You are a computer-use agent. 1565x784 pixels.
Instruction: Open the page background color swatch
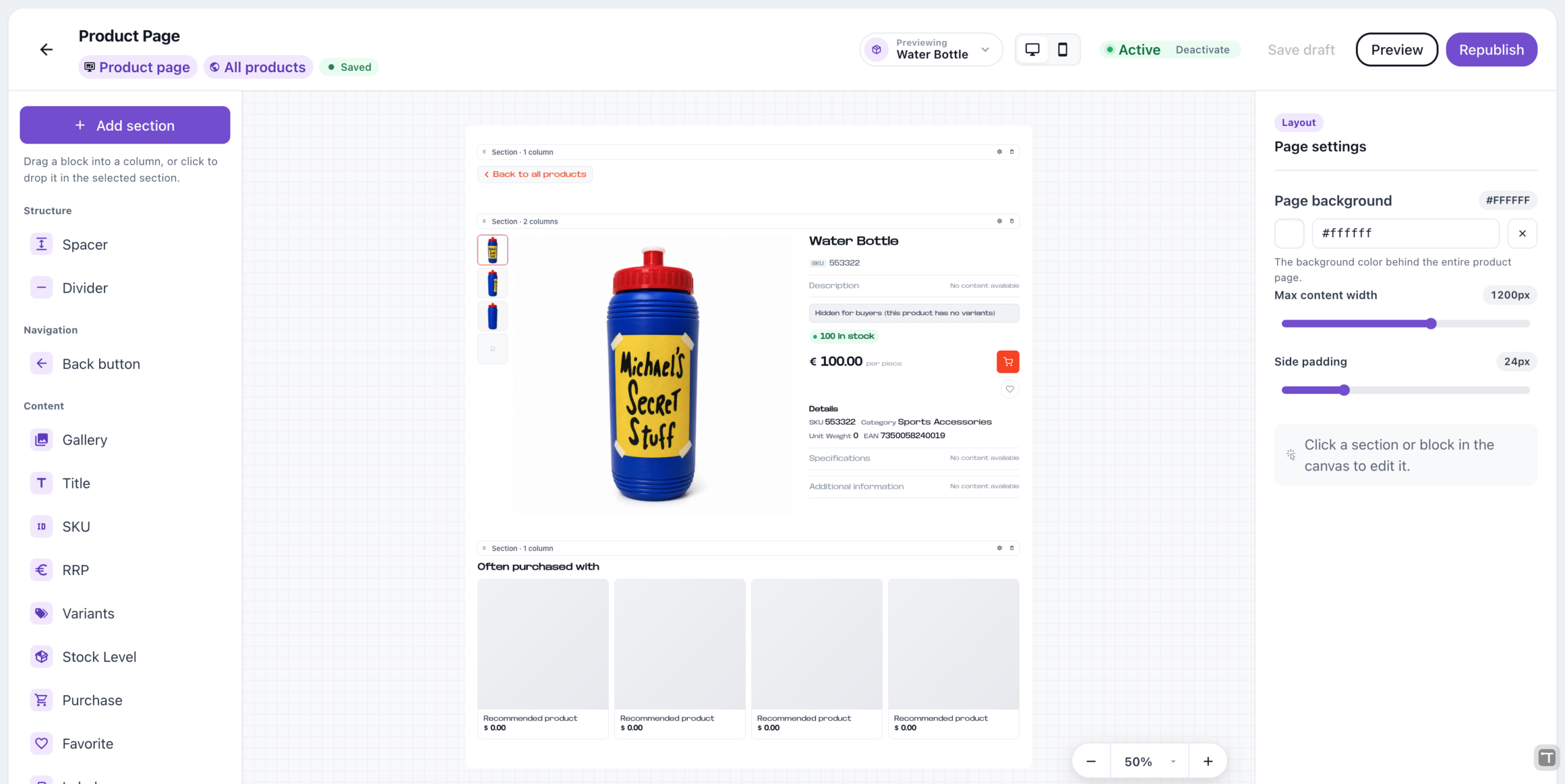click(1289, 233)
